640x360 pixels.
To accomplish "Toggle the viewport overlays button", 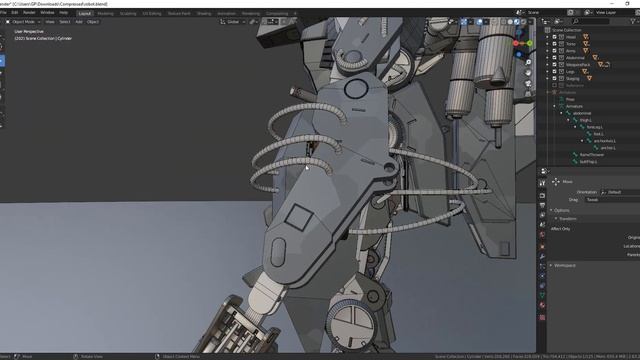I will (480, 22).
